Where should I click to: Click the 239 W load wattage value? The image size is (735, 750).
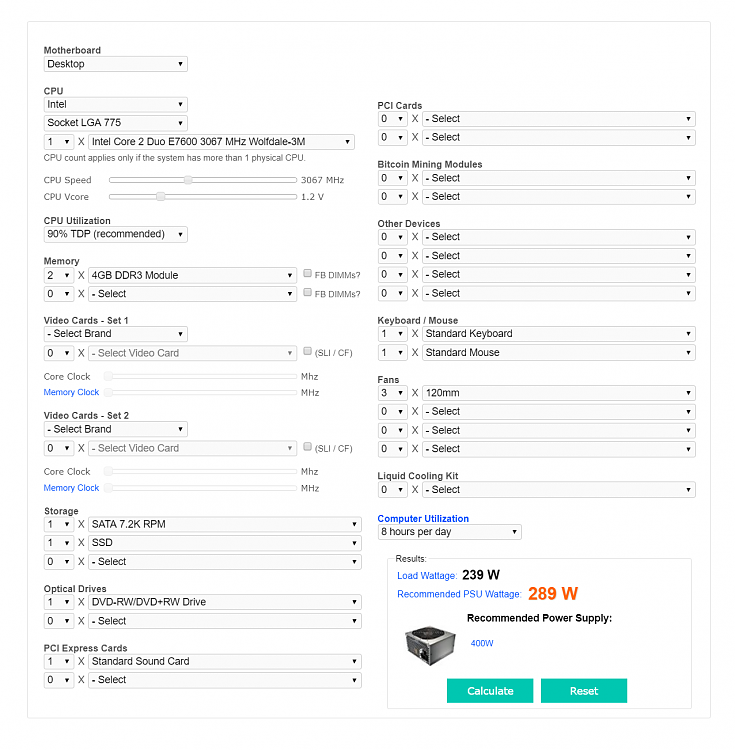tap(481, 575)
